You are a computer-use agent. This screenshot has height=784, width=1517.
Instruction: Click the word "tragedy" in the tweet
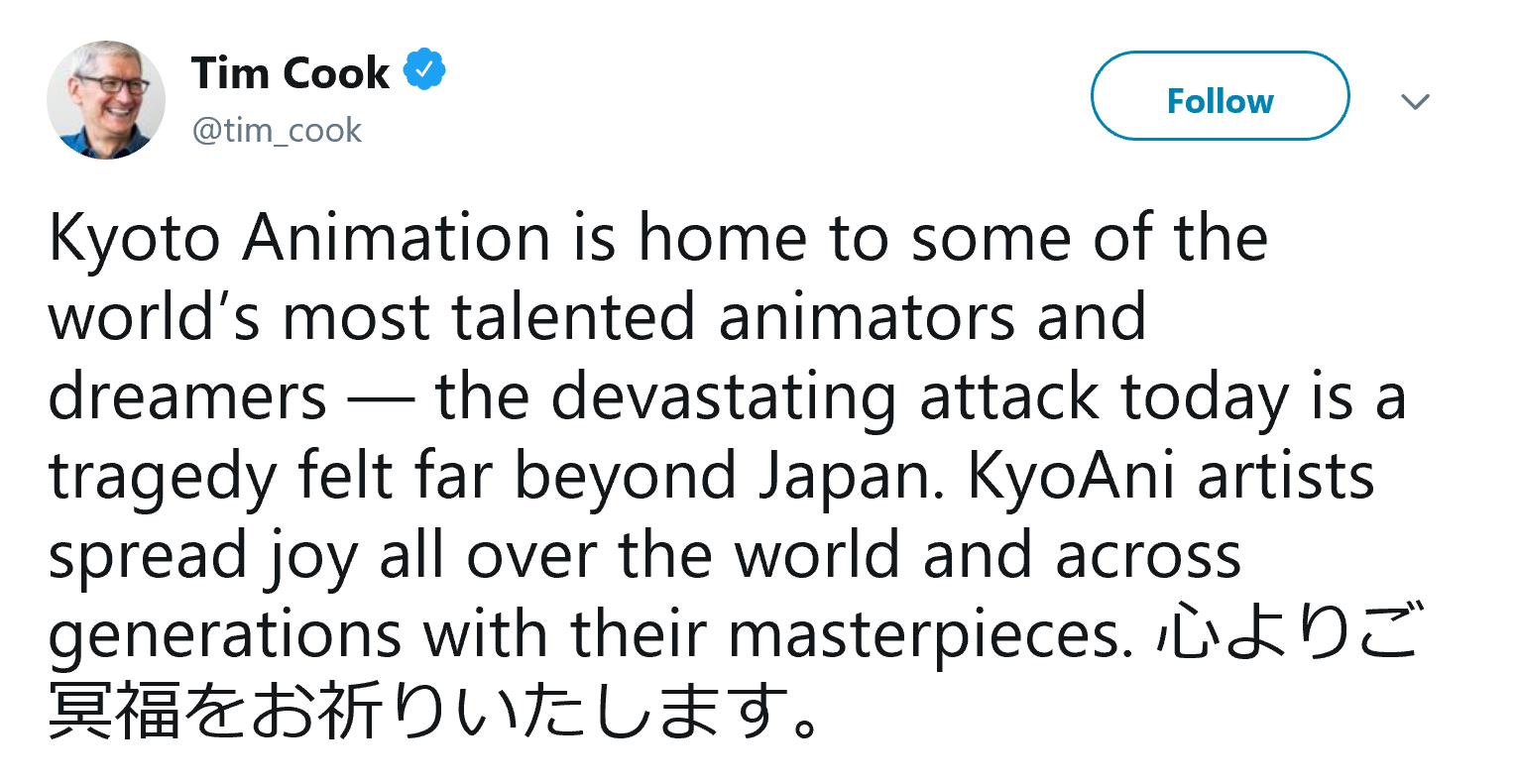(x=166, y=479)
